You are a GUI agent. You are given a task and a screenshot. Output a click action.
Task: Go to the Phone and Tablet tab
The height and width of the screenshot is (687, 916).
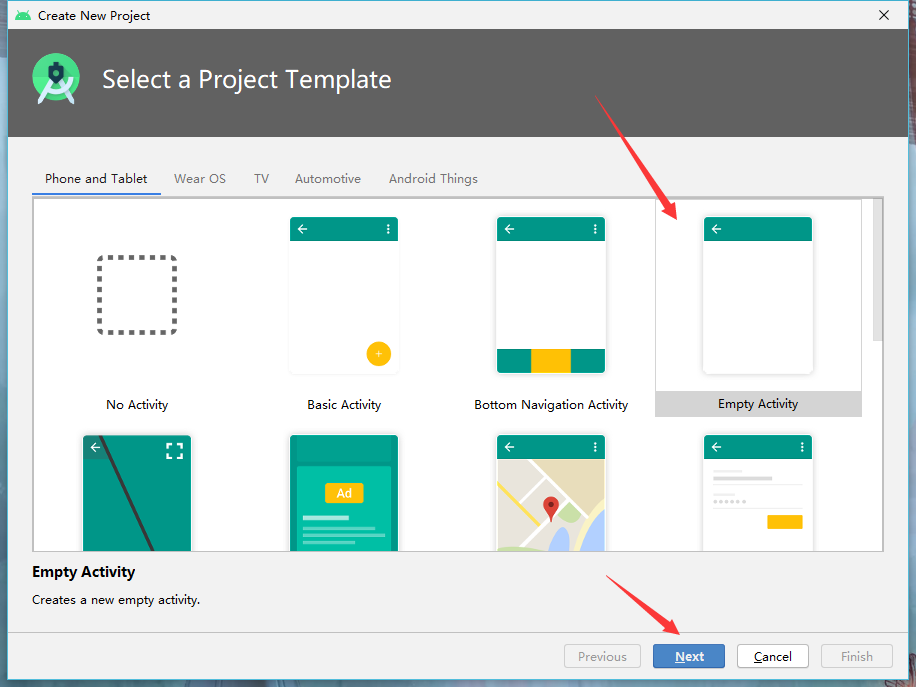click(x=96, y=179)
